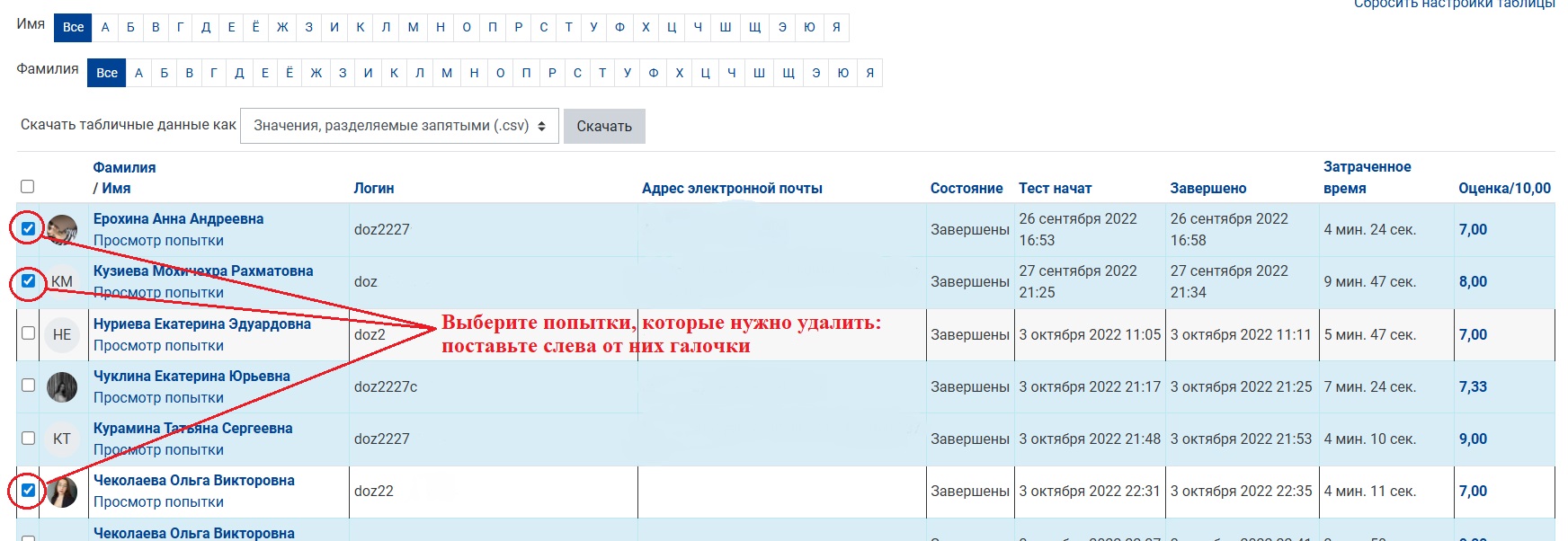Filter first name by letter Т

pyautogui.click(x=568, y=27)
